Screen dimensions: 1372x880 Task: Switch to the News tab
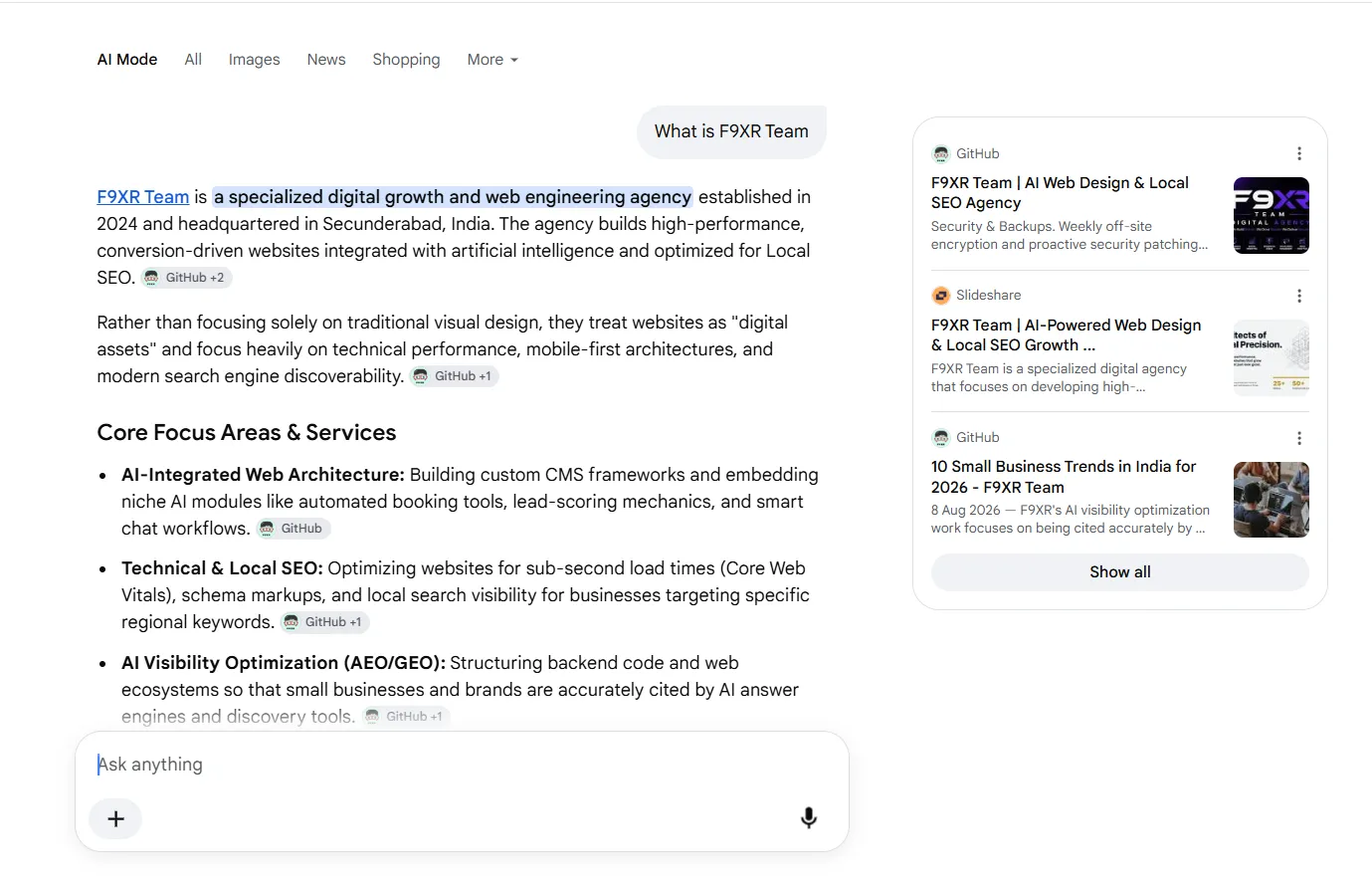326,60
